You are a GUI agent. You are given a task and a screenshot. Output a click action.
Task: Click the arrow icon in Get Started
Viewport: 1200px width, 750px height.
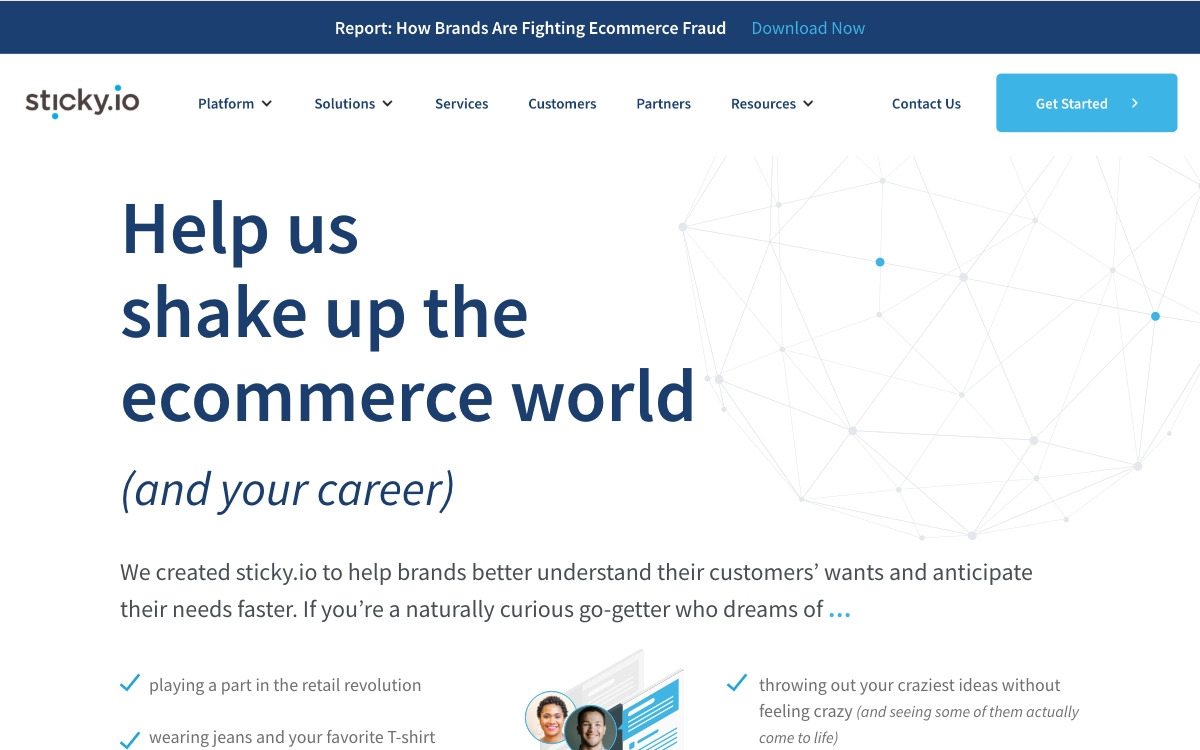click(x=1135, y=103)
